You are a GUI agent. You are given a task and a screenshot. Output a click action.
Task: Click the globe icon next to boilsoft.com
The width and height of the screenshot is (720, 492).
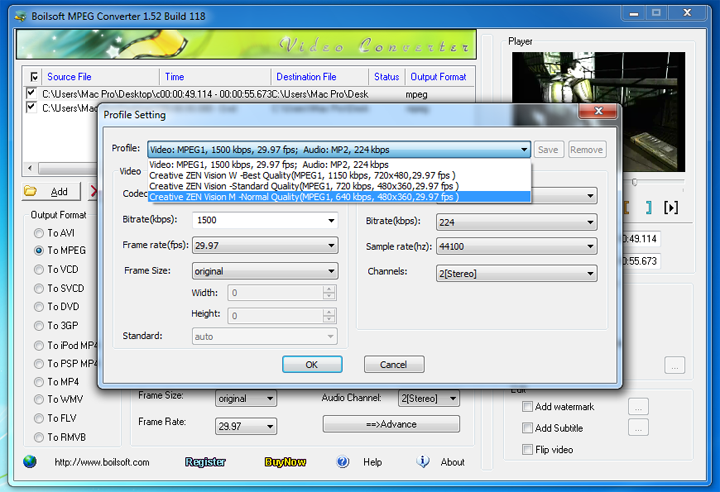click(30, 462)
